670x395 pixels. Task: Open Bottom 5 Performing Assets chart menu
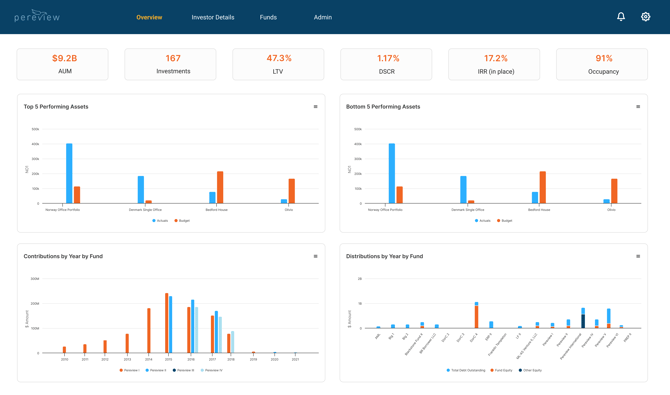638,106
